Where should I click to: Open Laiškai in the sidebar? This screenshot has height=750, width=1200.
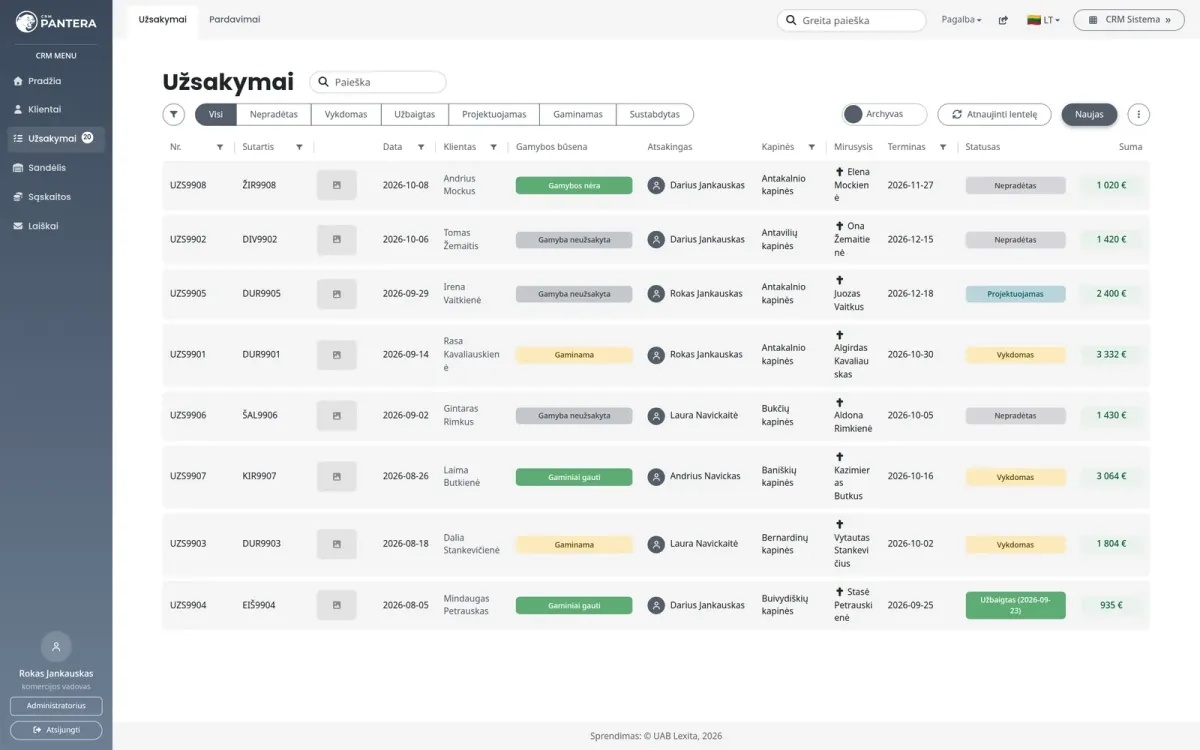(56, 226)
